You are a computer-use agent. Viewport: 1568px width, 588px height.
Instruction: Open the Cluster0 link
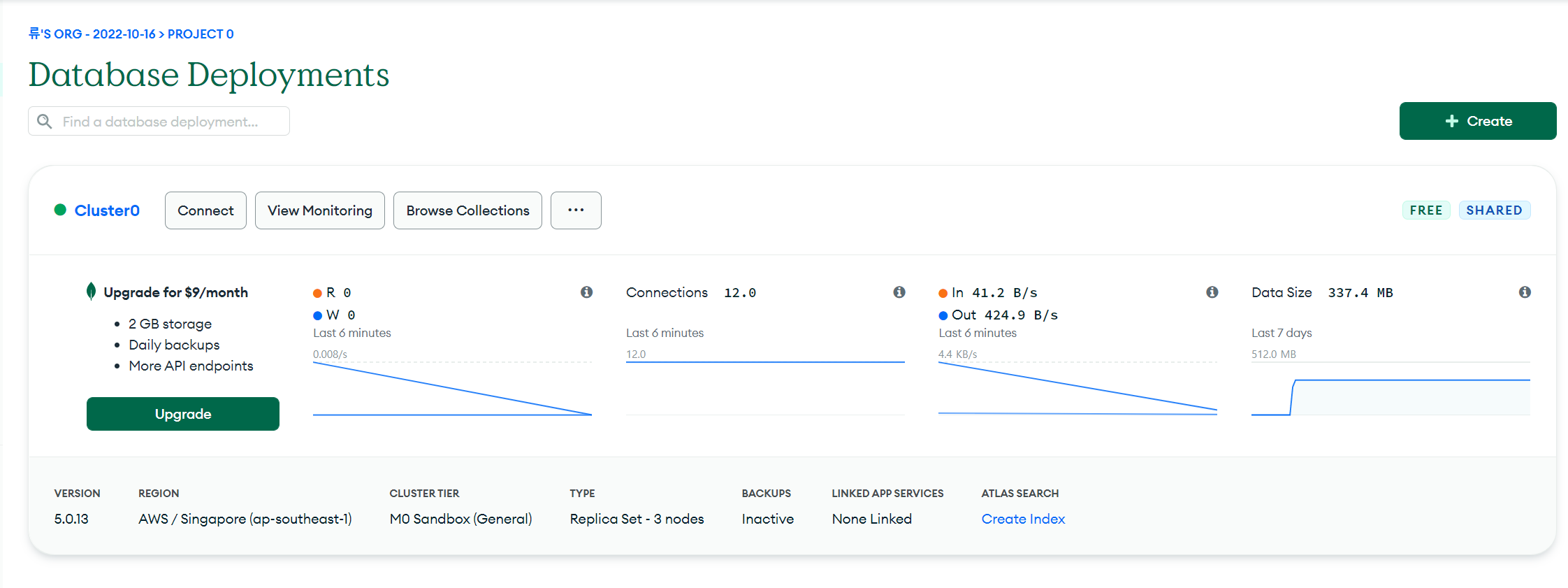tap(107, 210)
